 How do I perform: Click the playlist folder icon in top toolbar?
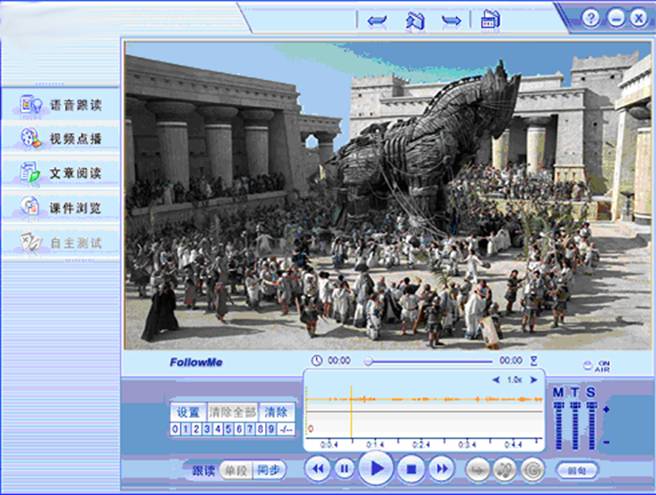[490, 19]
